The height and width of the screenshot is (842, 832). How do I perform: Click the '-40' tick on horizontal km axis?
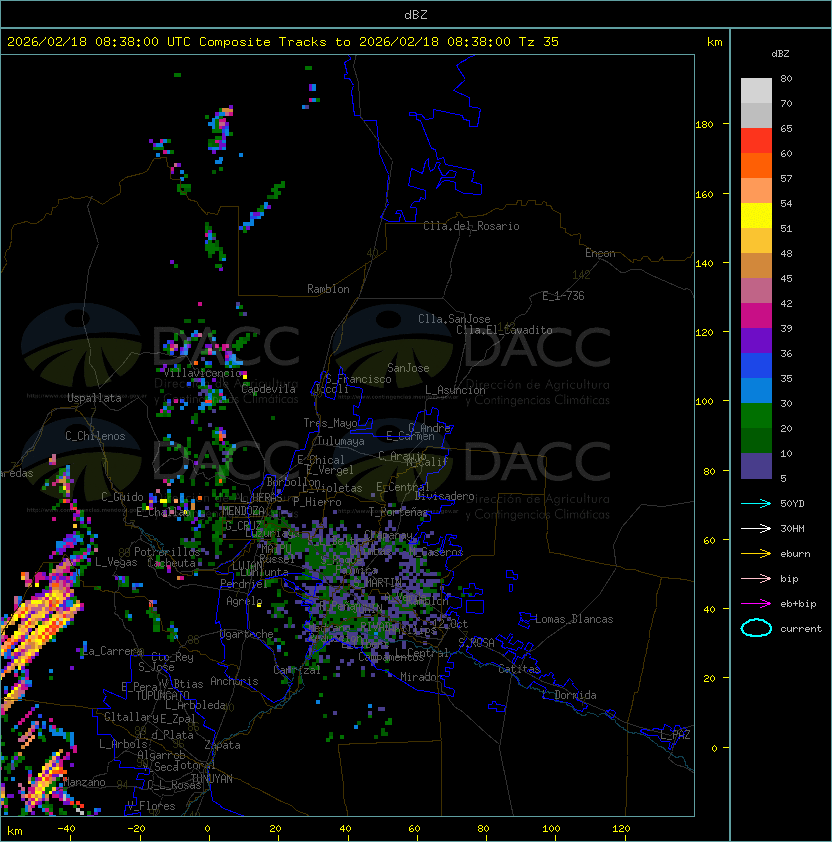click(x=67, y=829)
